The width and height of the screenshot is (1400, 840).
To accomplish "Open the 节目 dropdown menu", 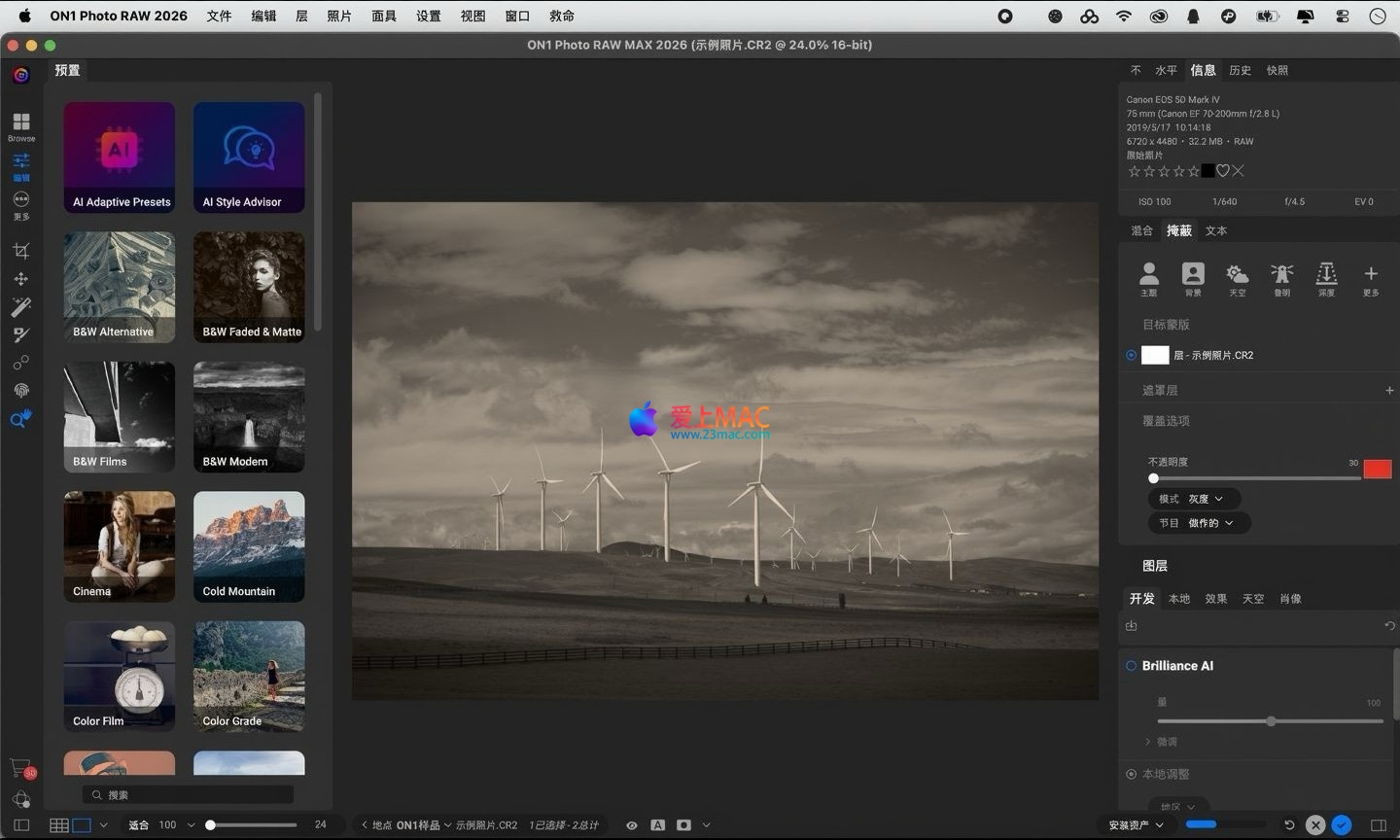I will 1198,523.
